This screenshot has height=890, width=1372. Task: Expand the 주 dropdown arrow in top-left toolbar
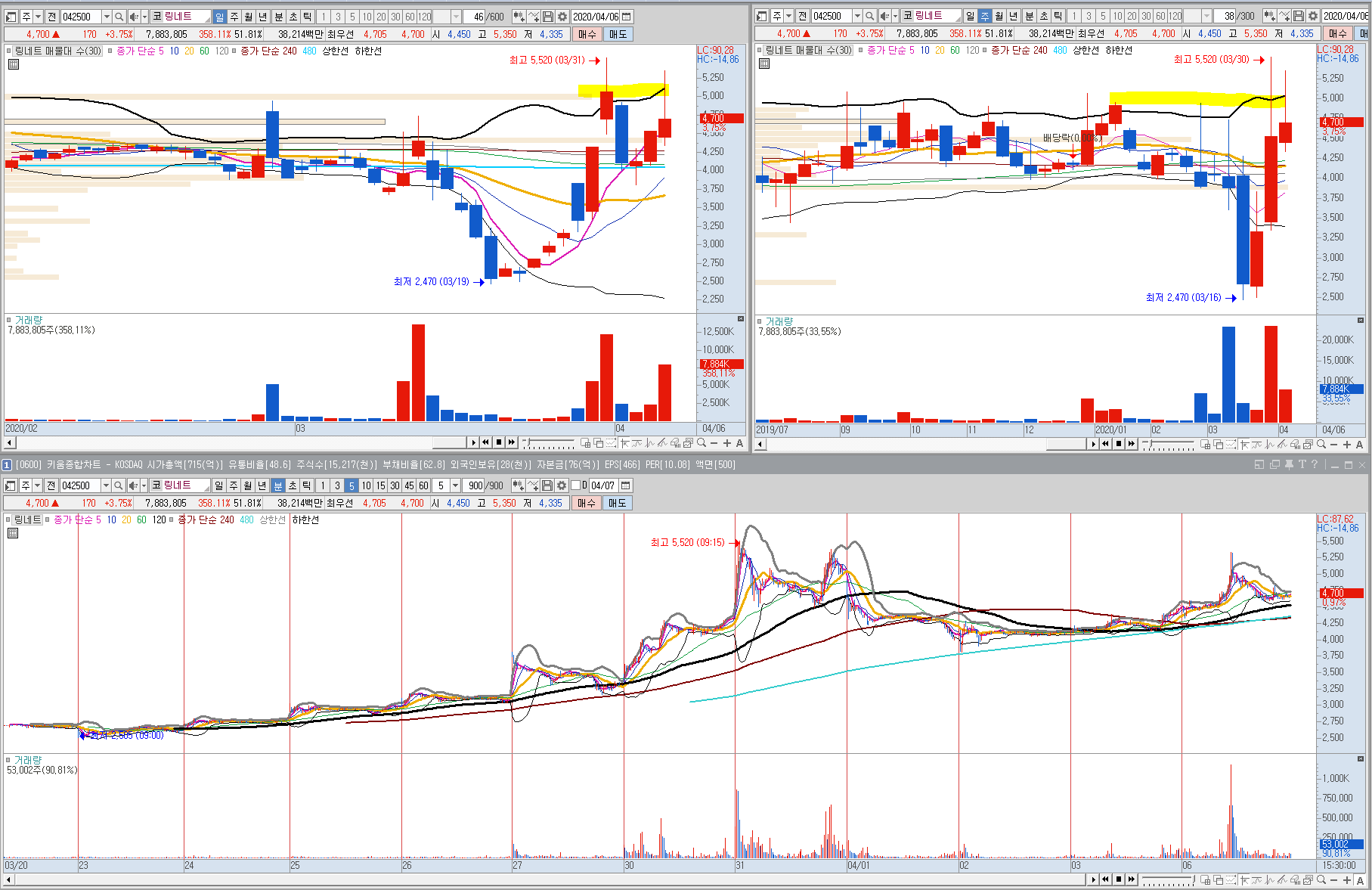[38, 17]
